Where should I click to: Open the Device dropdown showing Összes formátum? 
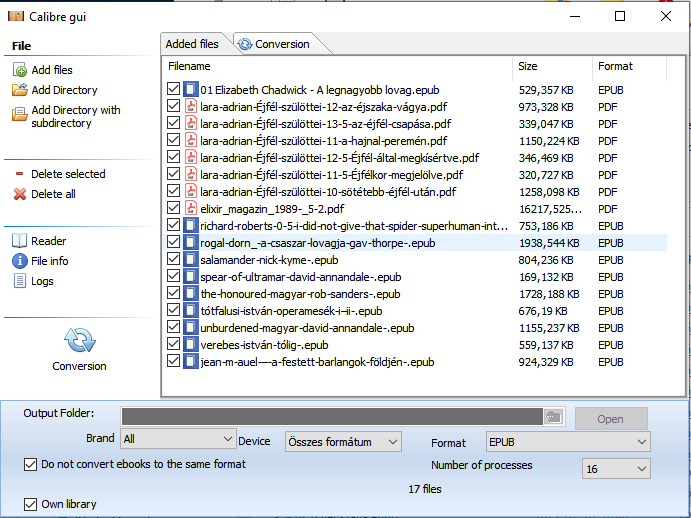pos(343,442)
